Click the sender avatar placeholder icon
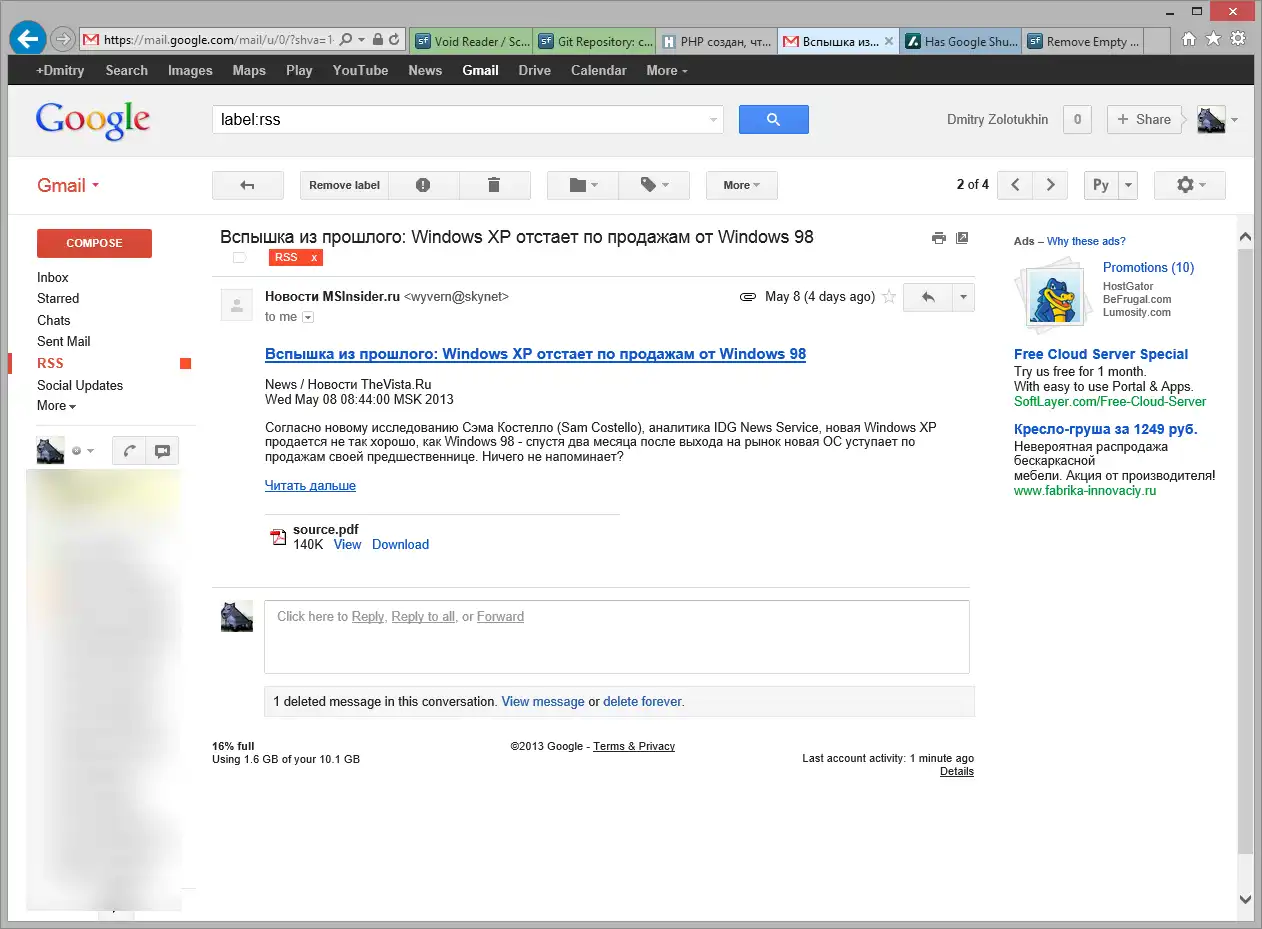Image resolution: width=1262 pixels, height=929 pixels. tap(236, 305)
